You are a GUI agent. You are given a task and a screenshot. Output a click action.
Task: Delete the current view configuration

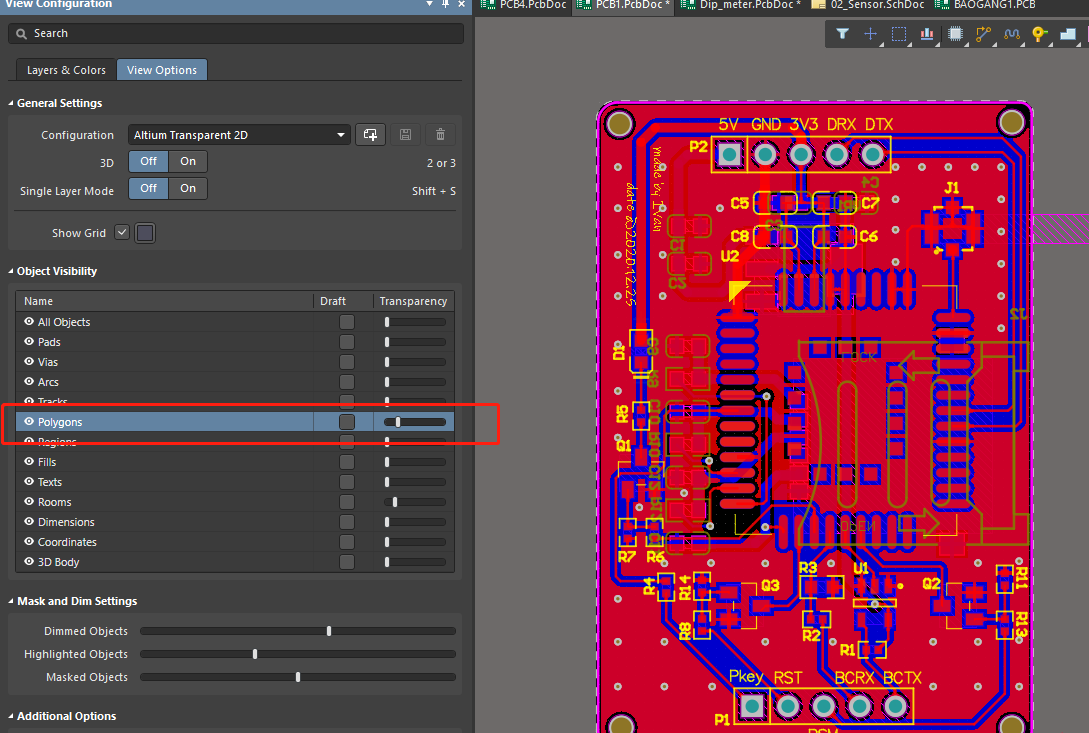point(440,134)
